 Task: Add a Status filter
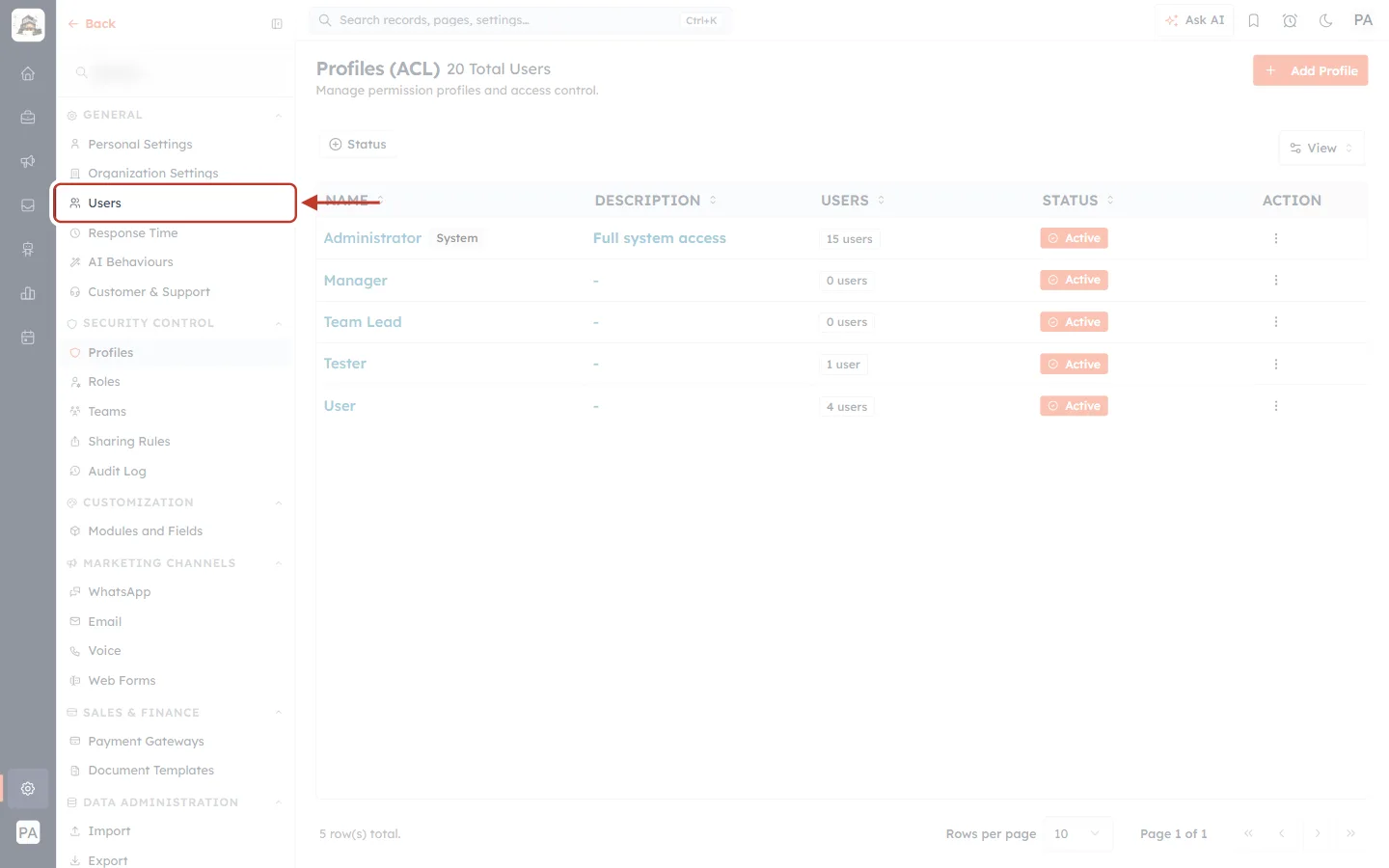(358, 145)
